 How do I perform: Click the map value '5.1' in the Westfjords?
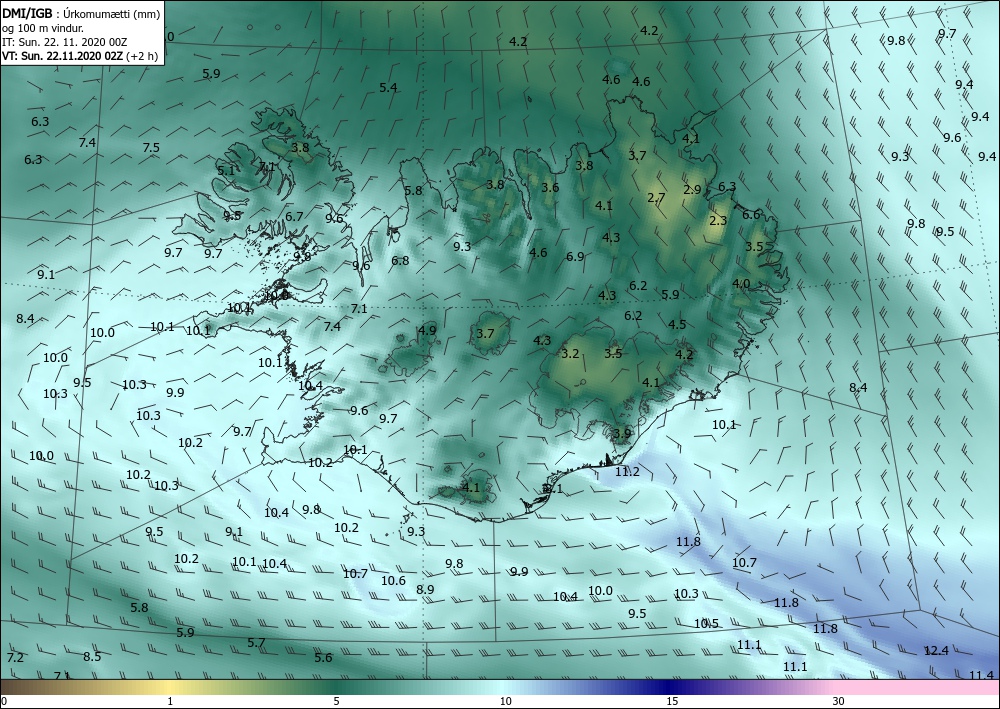pos(226,170)
